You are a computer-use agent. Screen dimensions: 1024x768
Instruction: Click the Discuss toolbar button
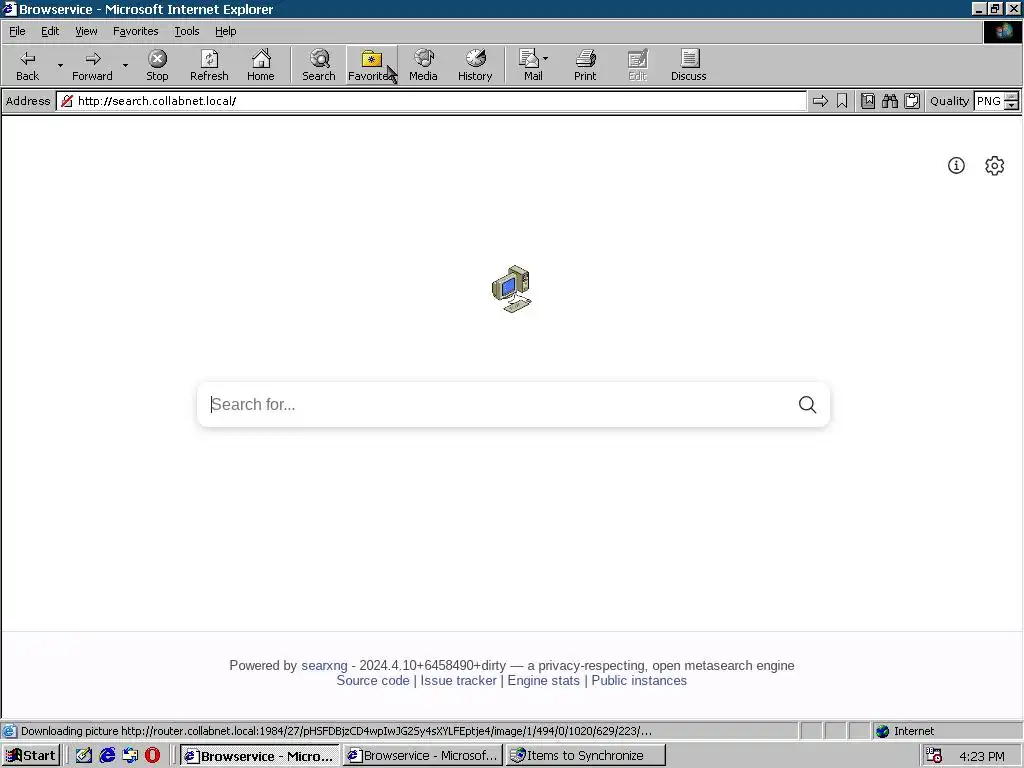click(688, 65)
